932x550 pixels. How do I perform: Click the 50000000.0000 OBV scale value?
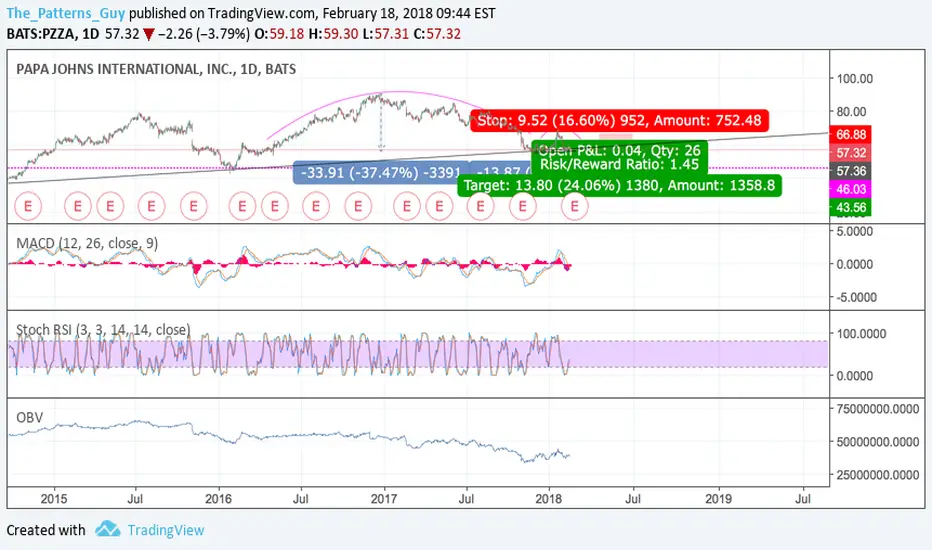(877, 442)
